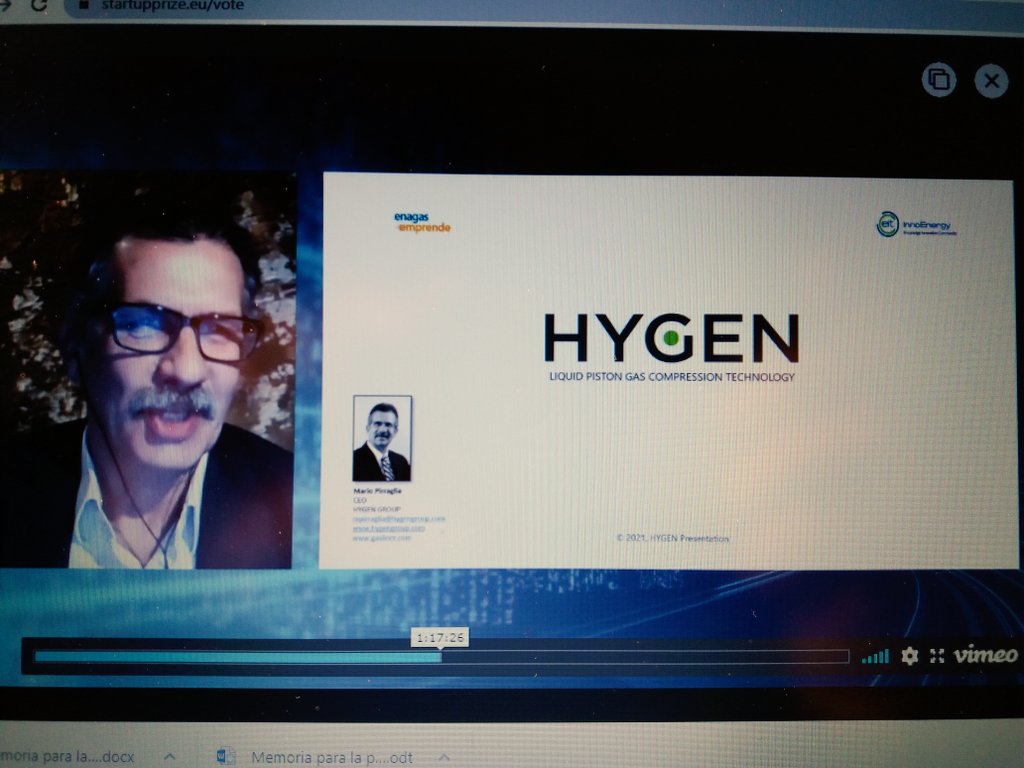Click '© 2021, HYGEN Presentation' footer text
This screenshot has width=1024, height=768.
[x=673, y=538]
